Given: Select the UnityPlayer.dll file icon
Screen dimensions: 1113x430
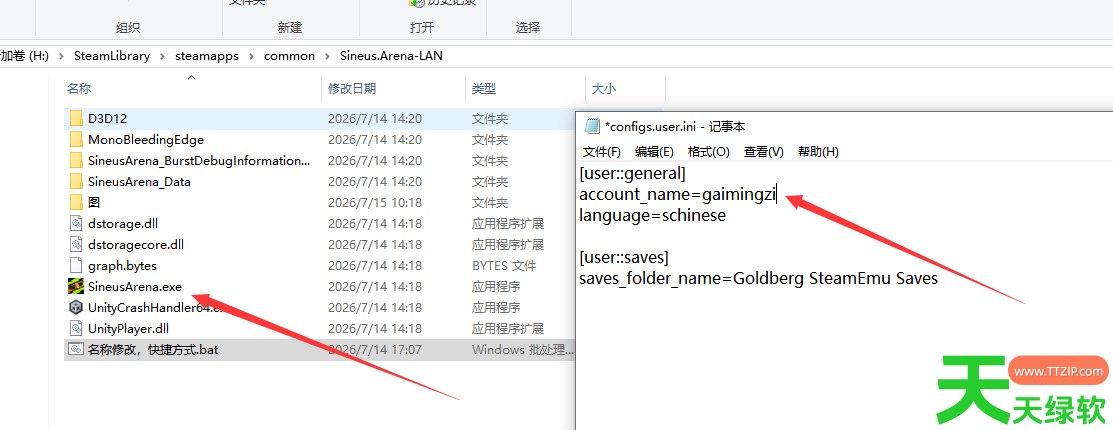Looking at the screenshot, I should pos(76,329).
